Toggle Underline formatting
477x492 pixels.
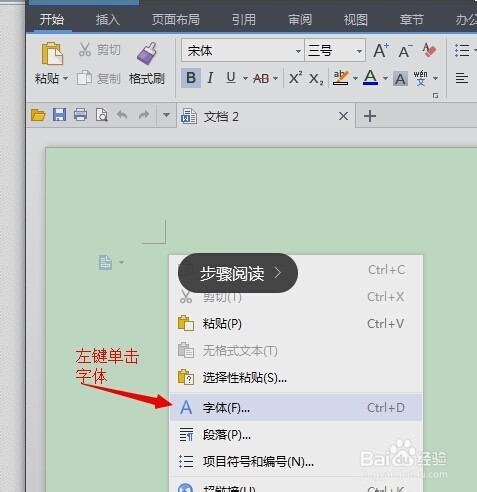pos(231,78)
